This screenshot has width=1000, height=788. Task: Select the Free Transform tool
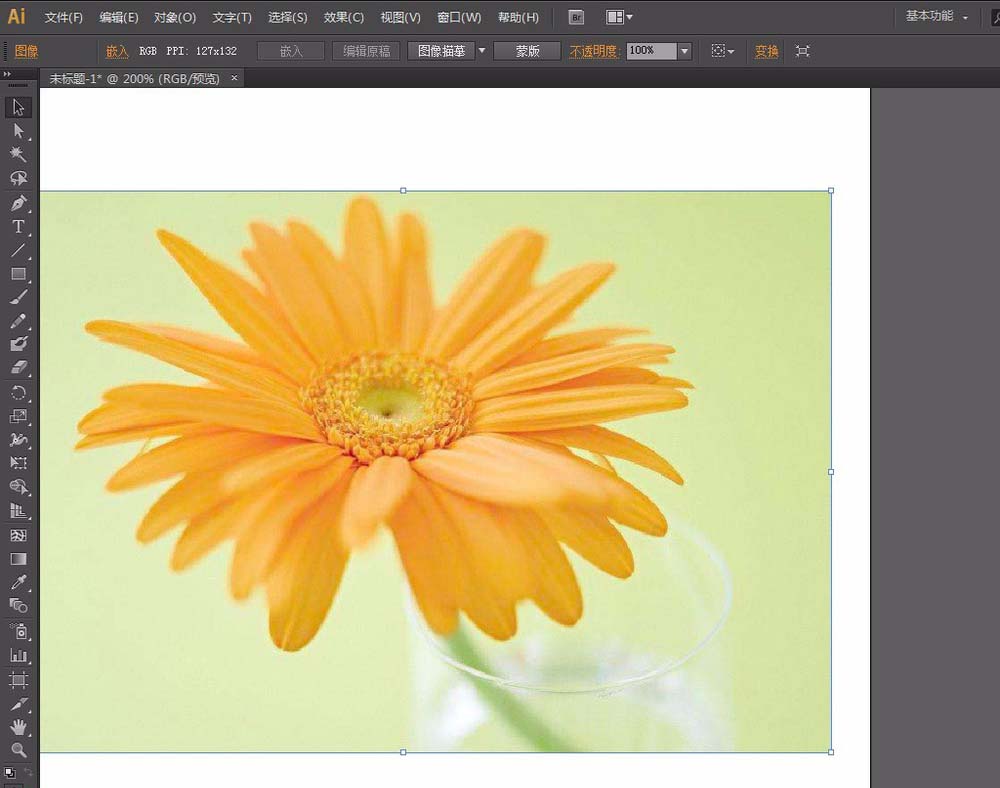click(x=18, y=463)
